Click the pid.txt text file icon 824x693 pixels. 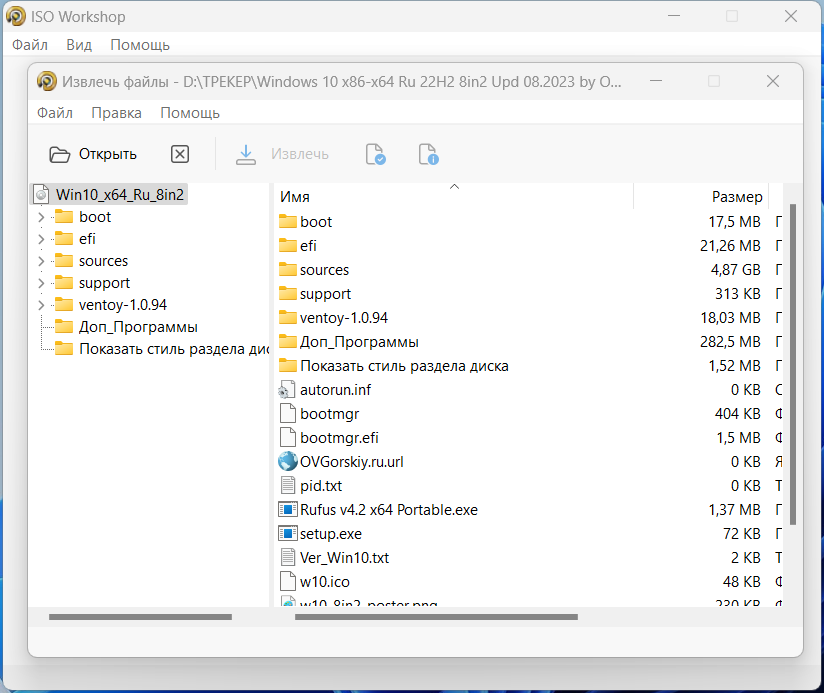[x=287, y=485]
